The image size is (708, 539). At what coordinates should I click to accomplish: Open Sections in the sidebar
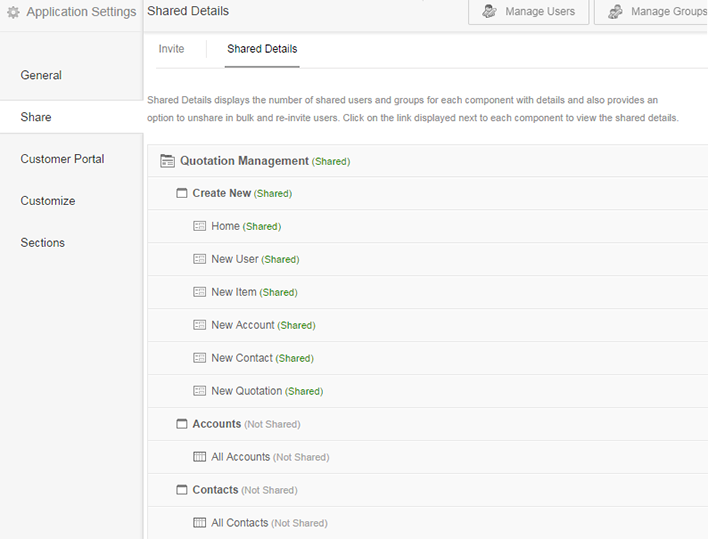(x=42, y=243)
